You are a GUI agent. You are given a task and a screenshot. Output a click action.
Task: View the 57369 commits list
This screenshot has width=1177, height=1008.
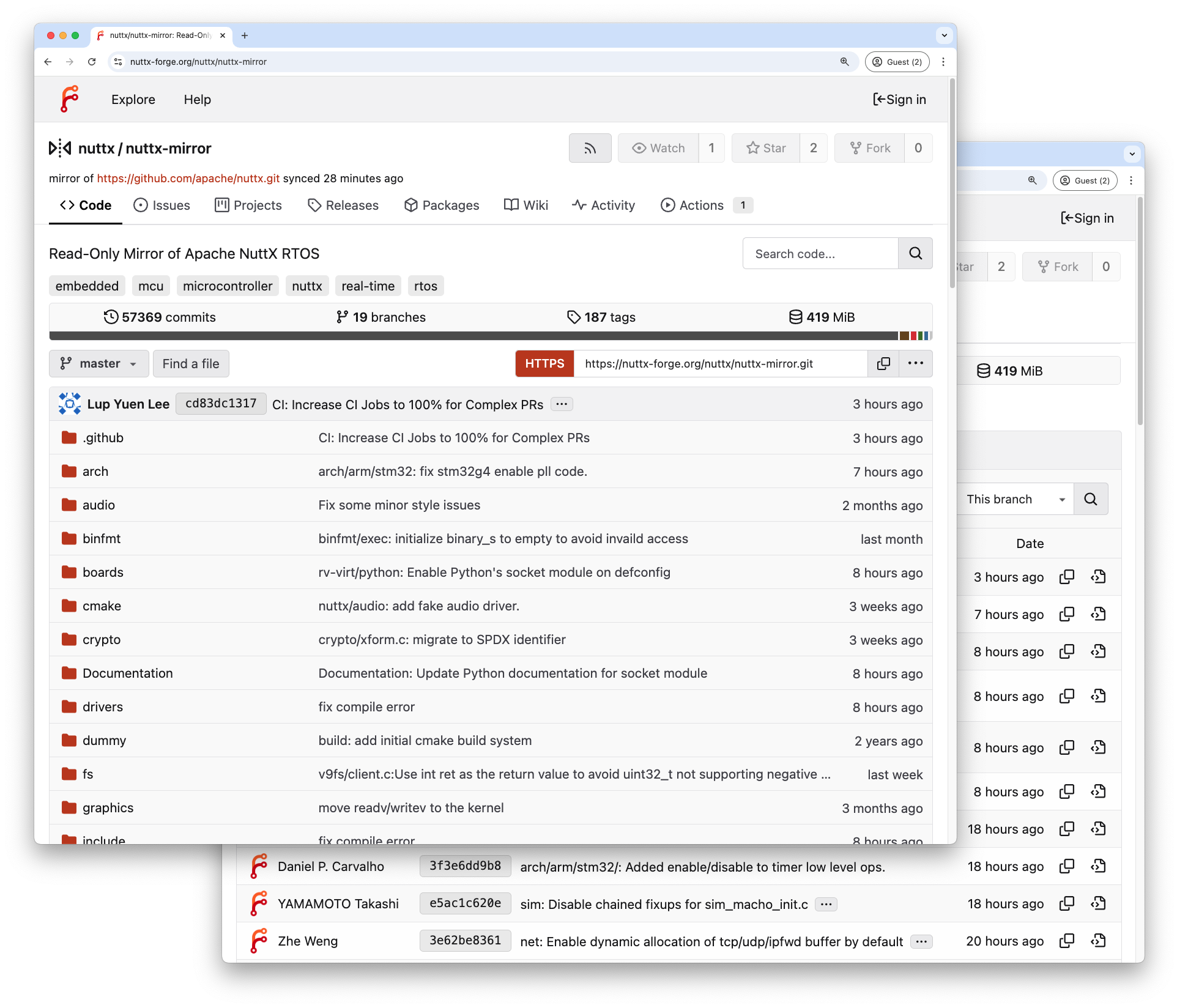(160, 317)
